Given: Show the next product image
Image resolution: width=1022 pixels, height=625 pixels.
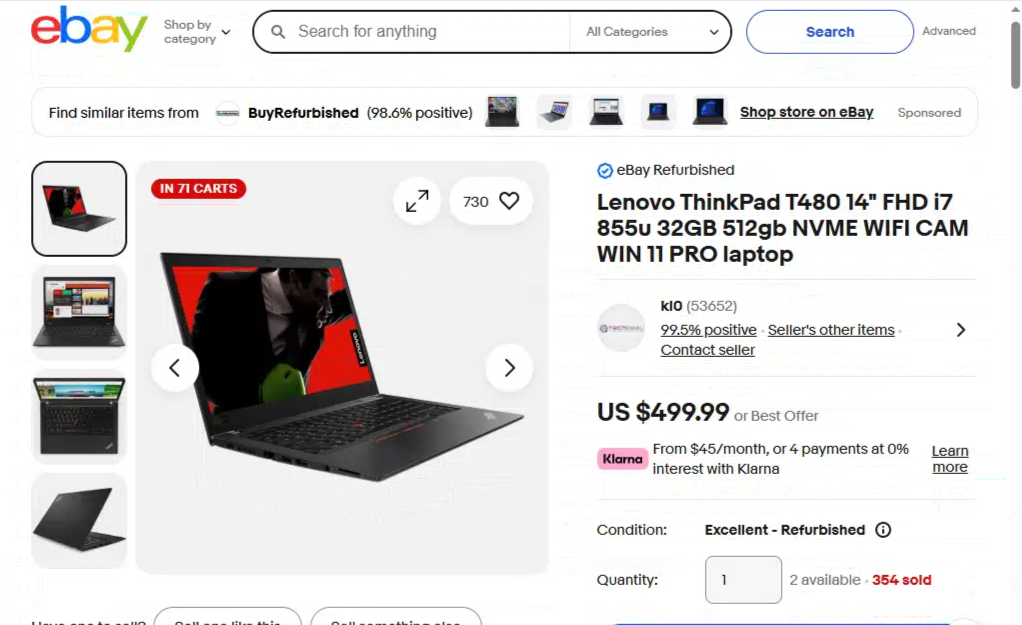Looking at the screenshot, I should point(509,368).
